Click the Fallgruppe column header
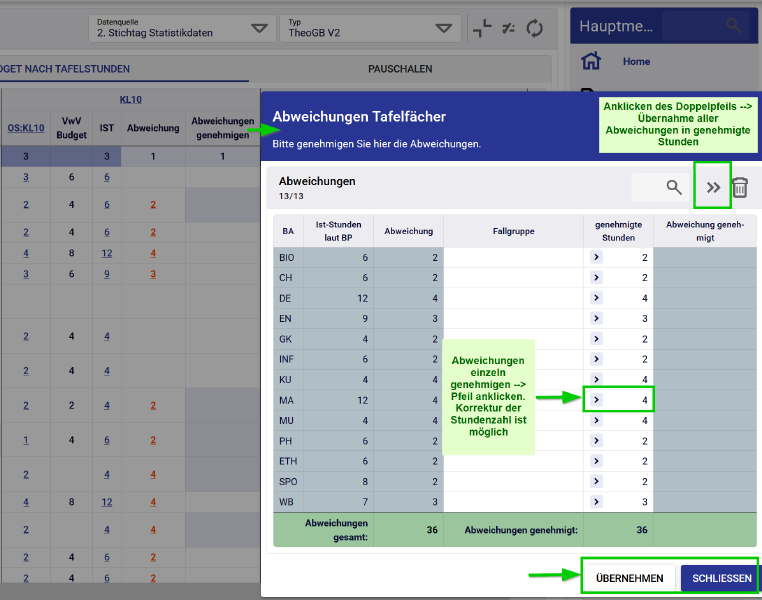The height and width of the screenshot is (600, 762). [x=513, y=231]
